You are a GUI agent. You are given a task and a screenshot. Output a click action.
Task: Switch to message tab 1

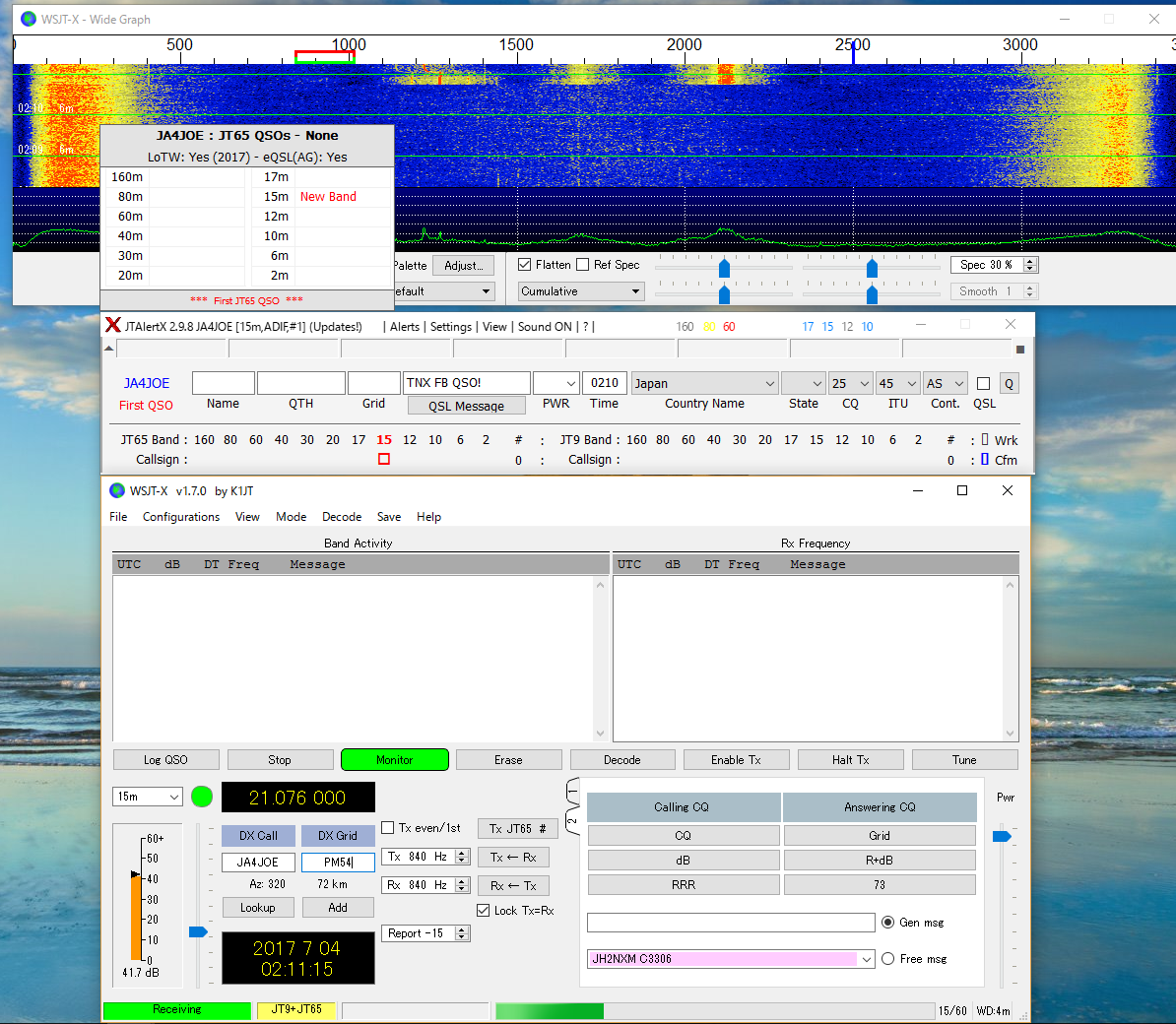(x=572, y=790)
